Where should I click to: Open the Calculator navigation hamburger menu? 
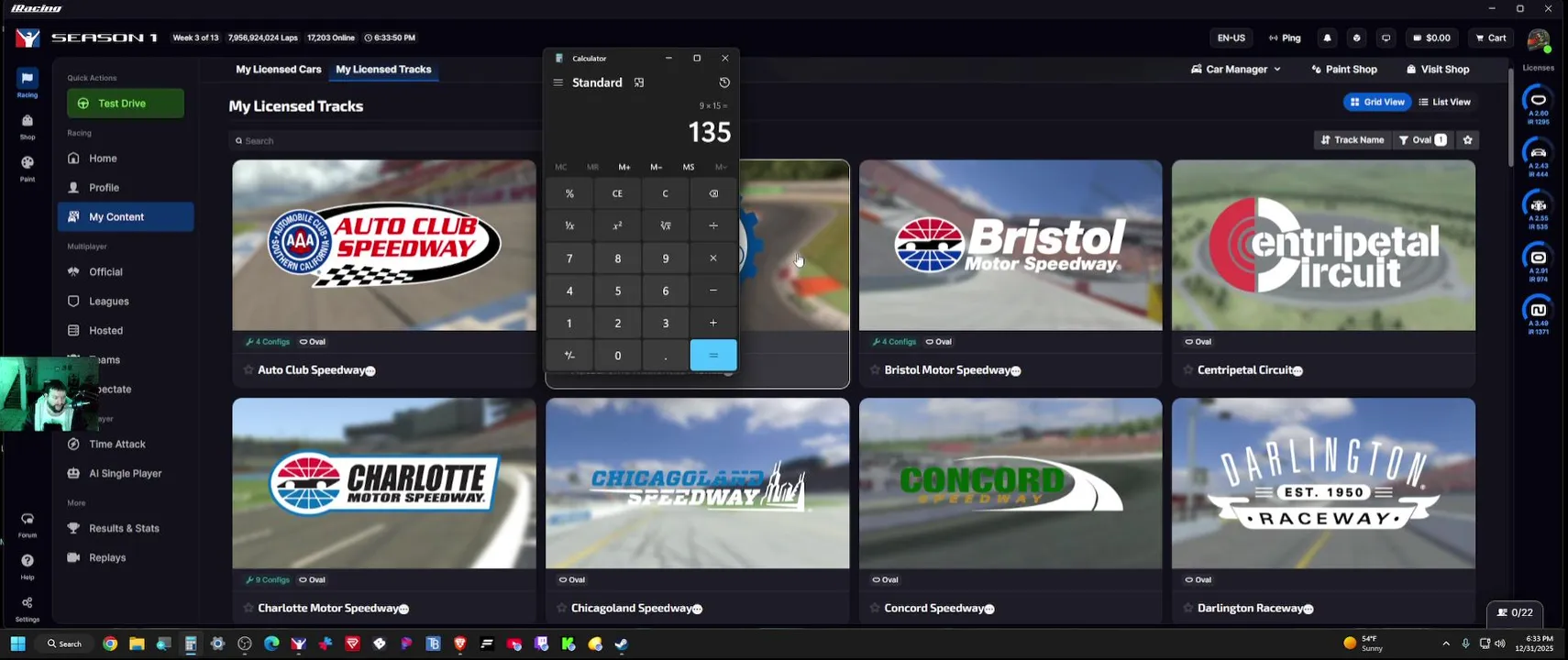pyautogui.click(x=558, y=82)
